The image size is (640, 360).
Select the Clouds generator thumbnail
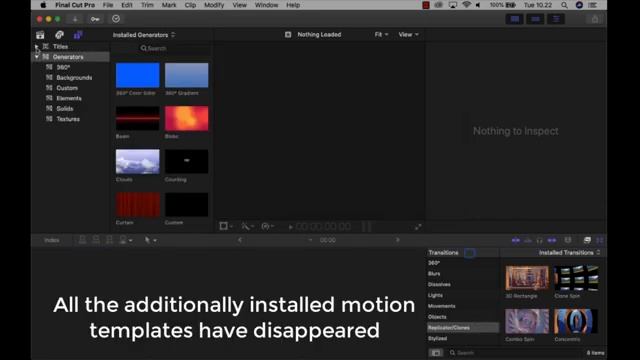138,162
